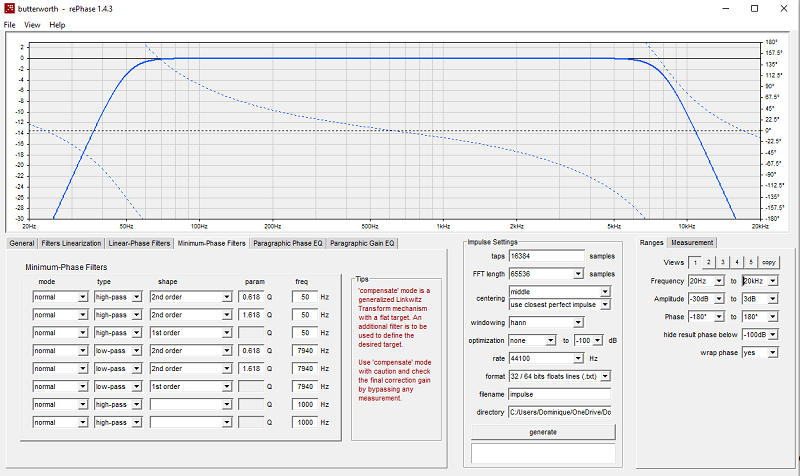The image size is (800, 476).
Task: Switch to the General tab
Action: tap(22, 243)
